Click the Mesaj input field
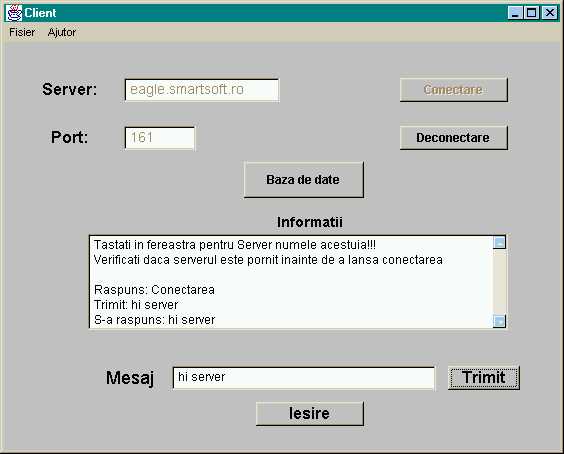This screenshot has width=564, height=454. tap(304, 378)
